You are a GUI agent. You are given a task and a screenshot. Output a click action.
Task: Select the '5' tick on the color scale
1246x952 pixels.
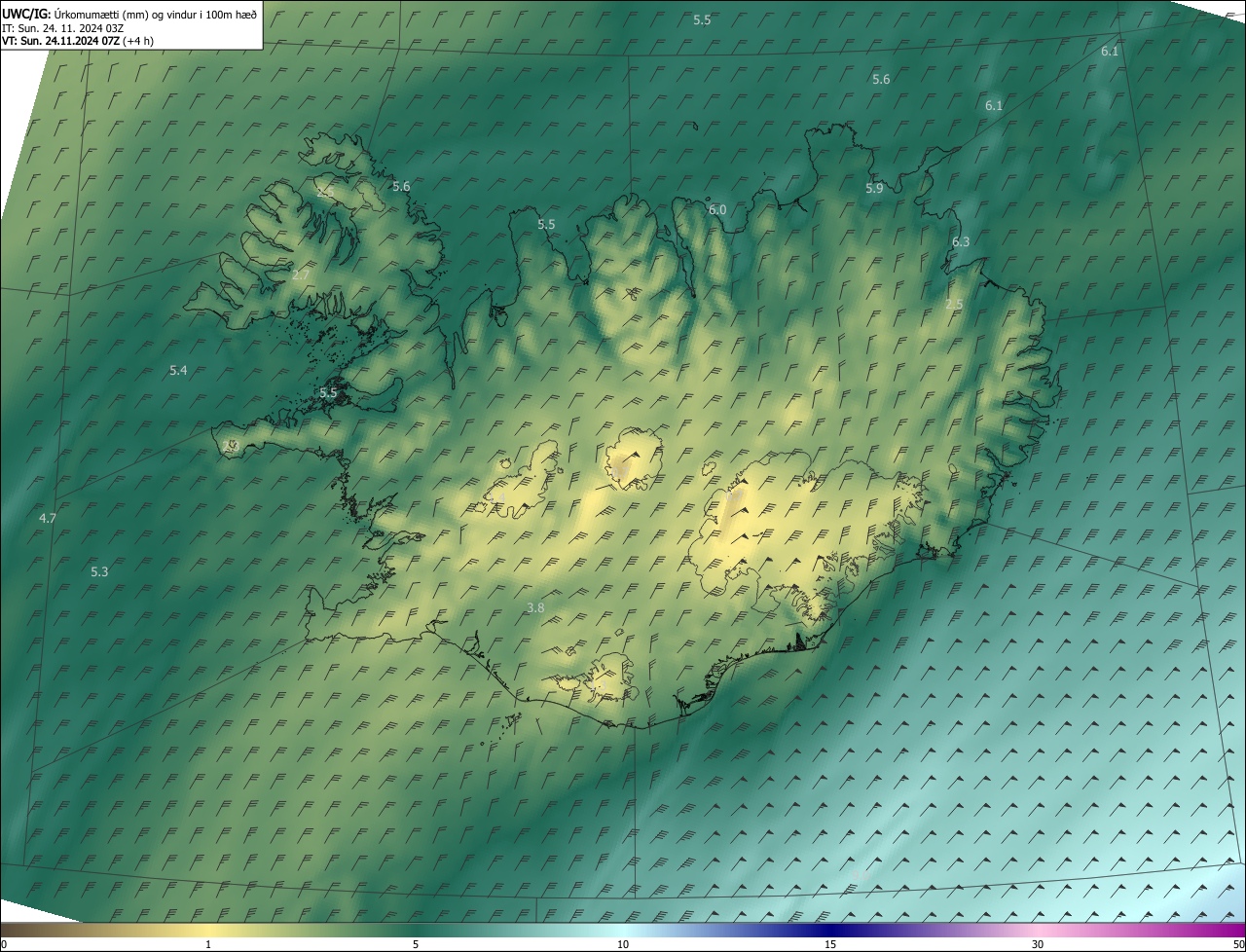pyautogui.click(x=416, y=944)
